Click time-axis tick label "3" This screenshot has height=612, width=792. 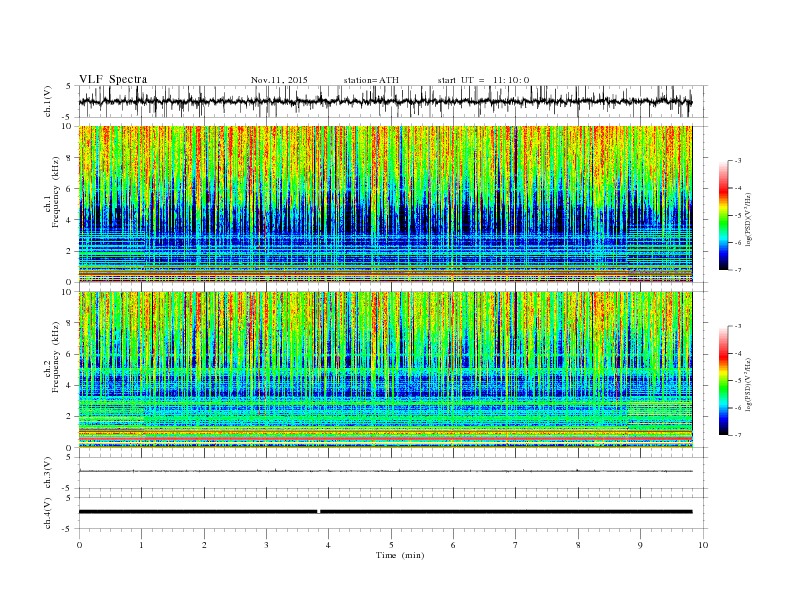266,545
